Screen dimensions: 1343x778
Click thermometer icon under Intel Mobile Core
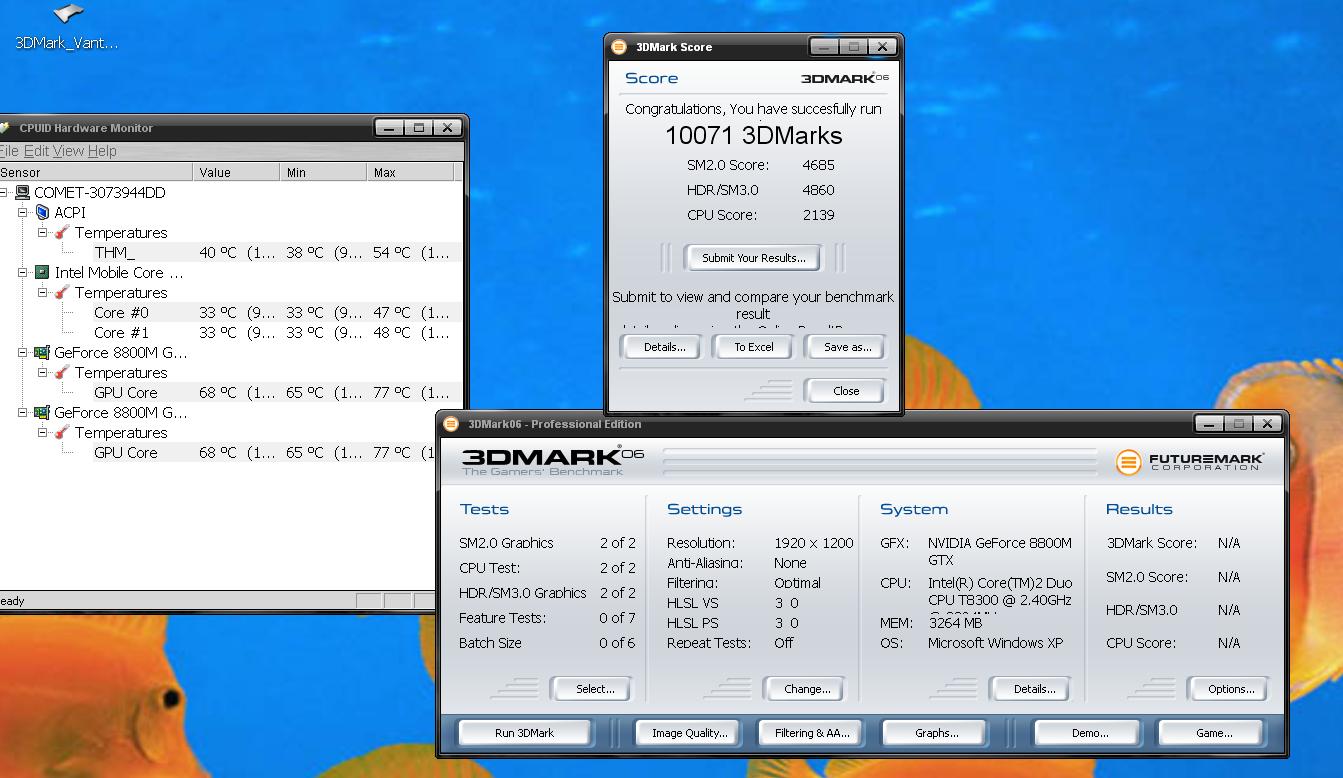[62, 292]
